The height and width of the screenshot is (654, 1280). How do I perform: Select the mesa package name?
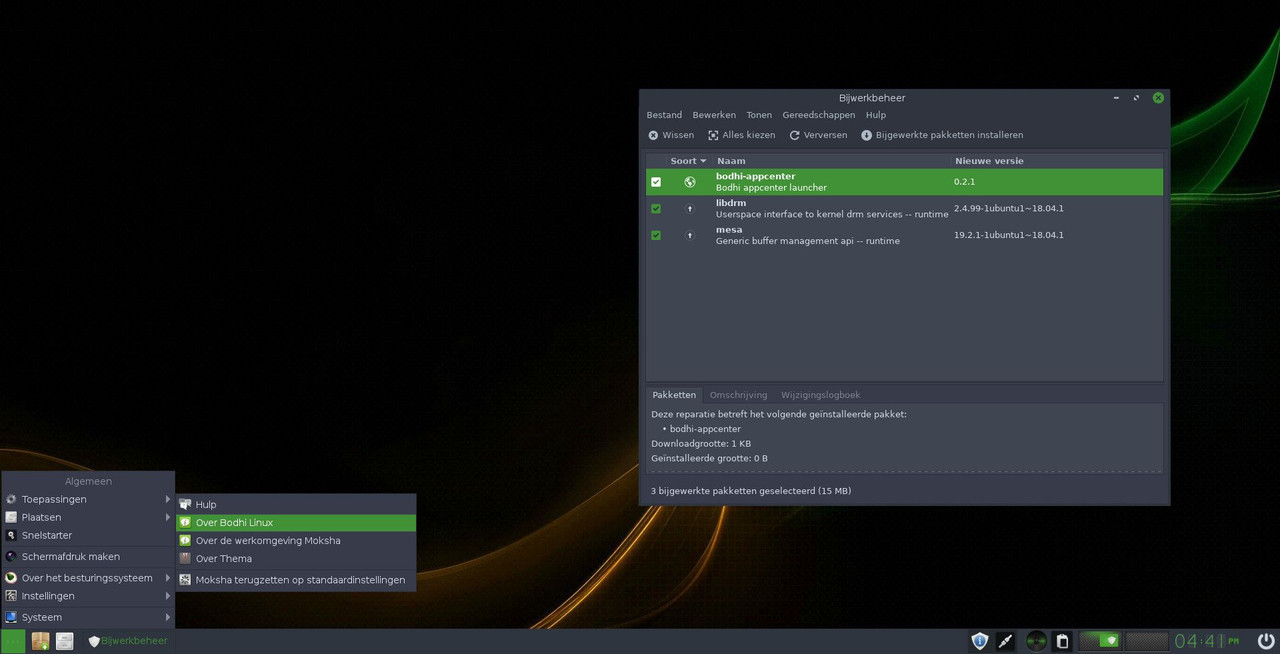tap(729, 229)
